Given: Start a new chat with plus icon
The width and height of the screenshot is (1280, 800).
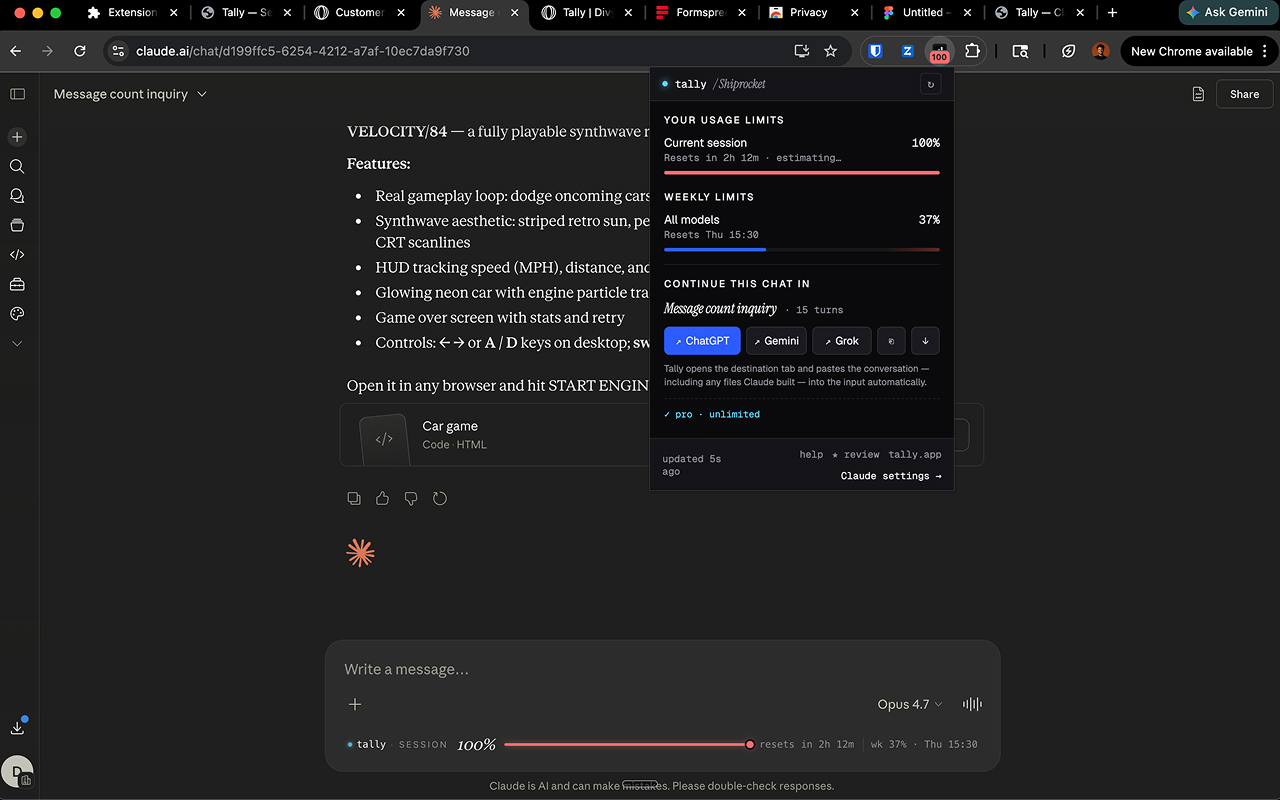Looking at the screenshot, I should pos(17,137).
